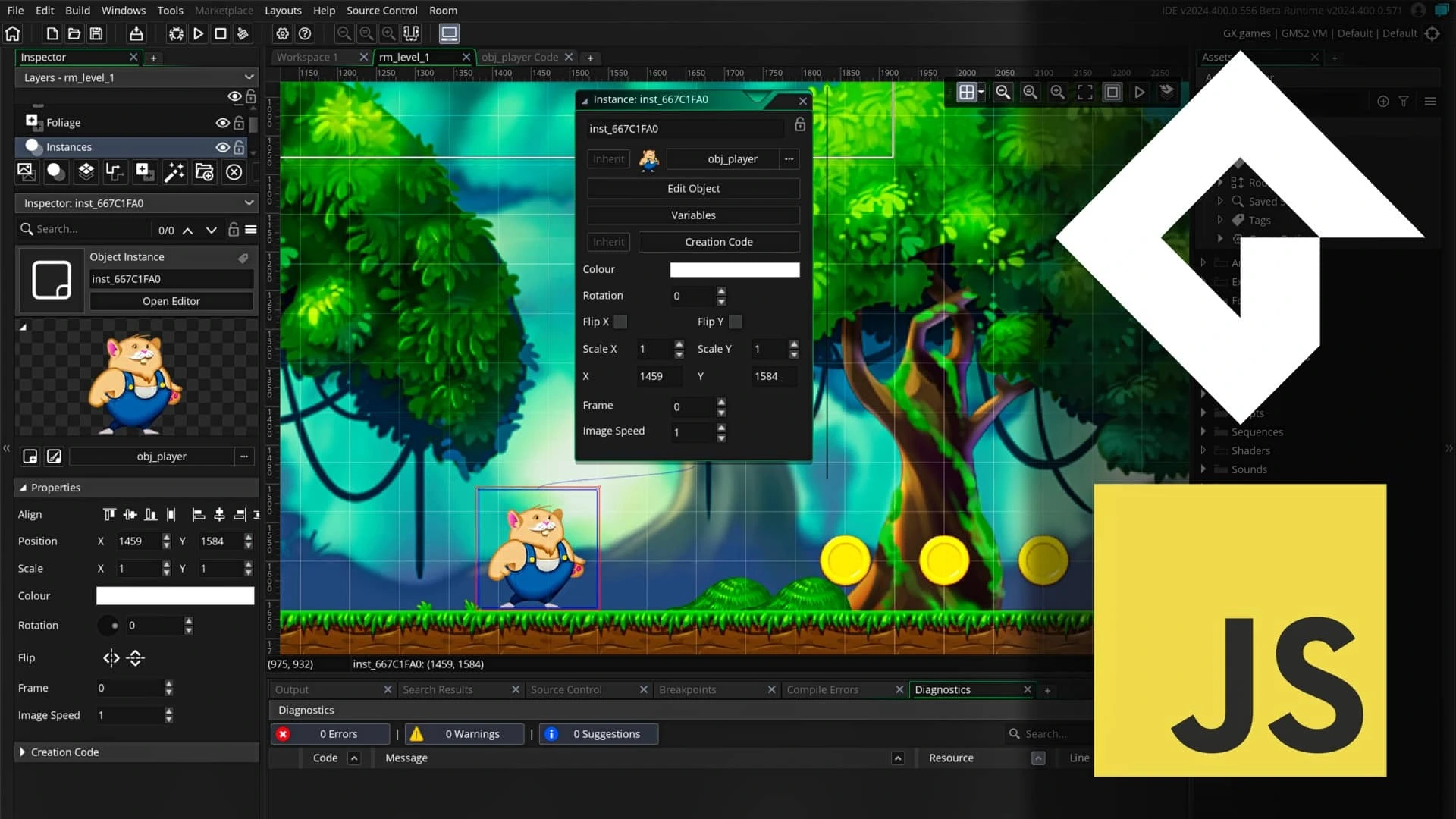The height and width of the screenshot is (819, 1456).
Task: Clean the project with brush icon
Action: coord(243,33)
